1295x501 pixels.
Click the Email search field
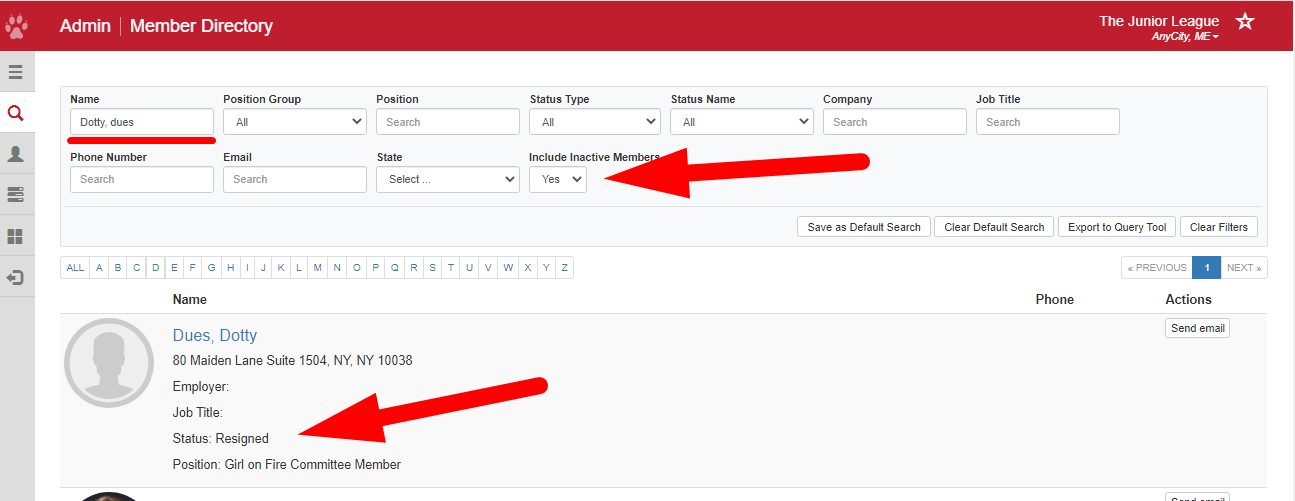click(295, 179)
